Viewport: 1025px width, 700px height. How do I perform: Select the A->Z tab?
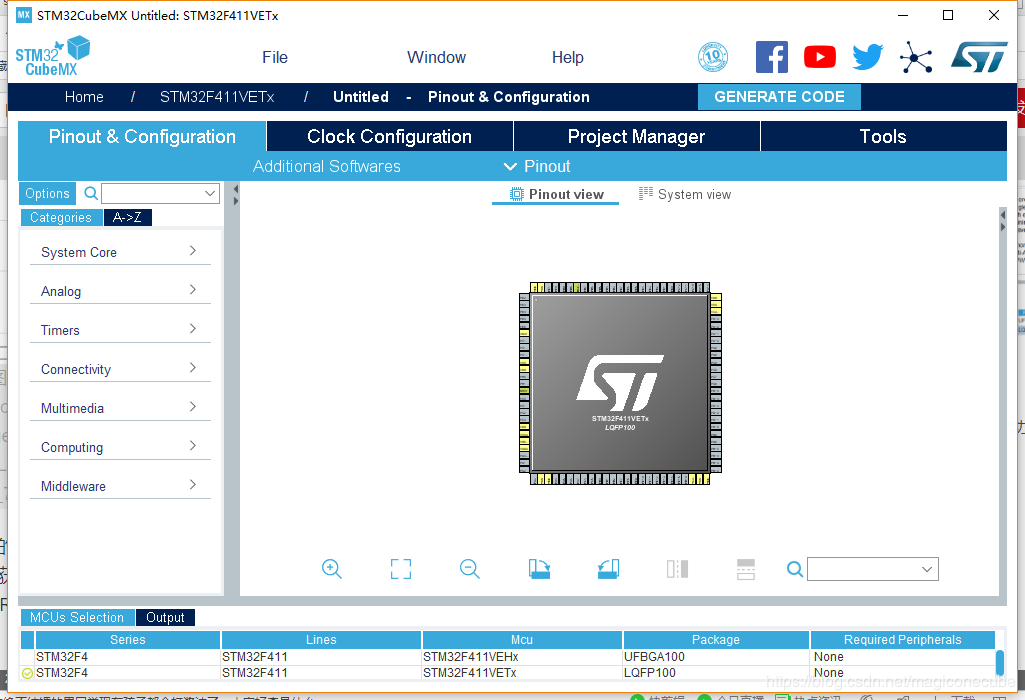pyautogui.click(x=127, y=218)
